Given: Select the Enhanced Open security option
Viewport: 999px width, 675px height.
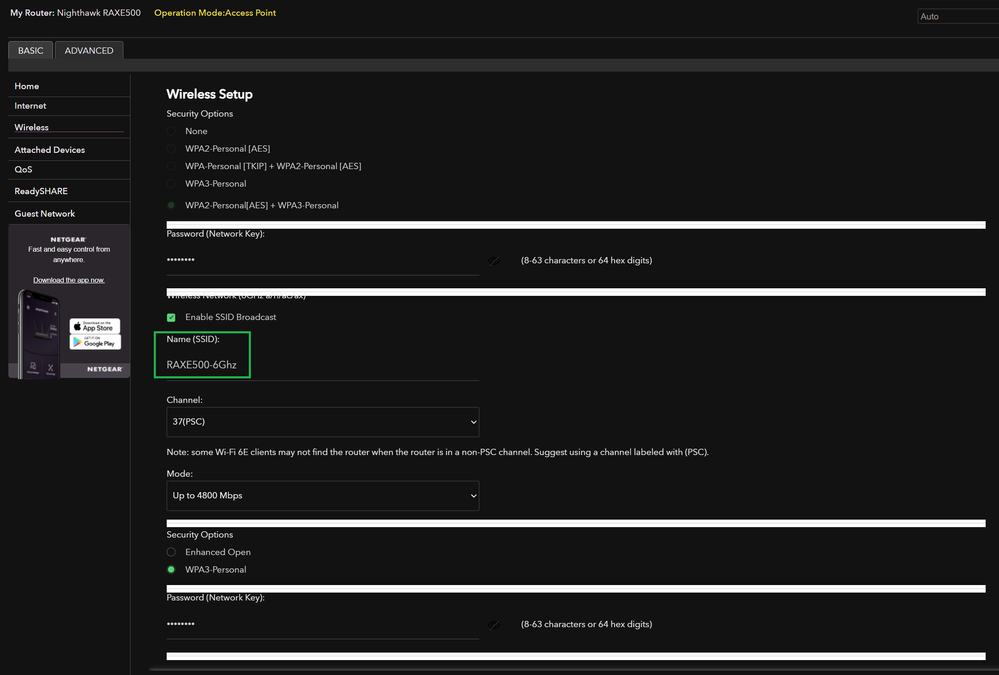Looking at the screenshot, I should click(171, 551).
